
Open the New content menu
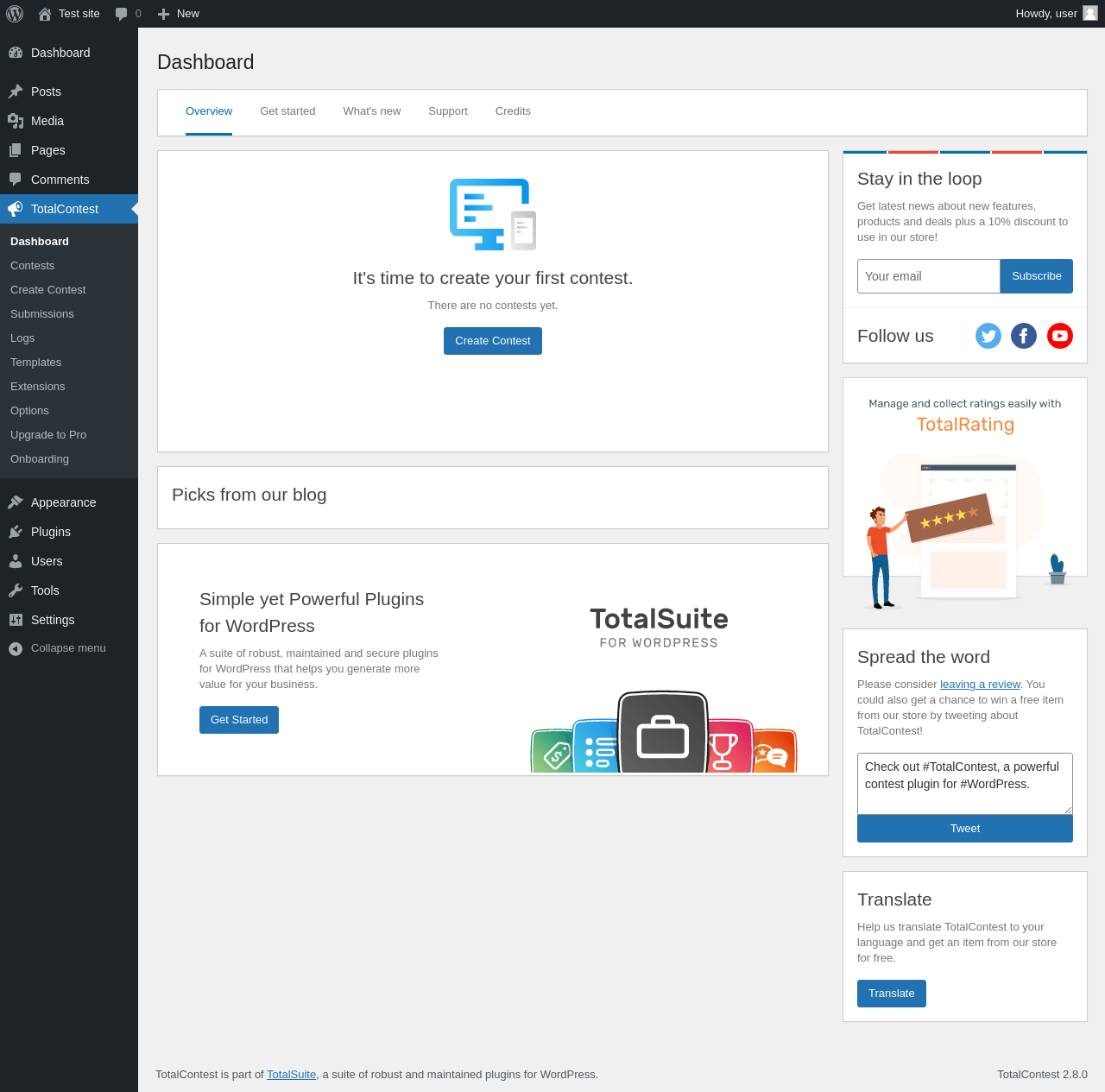point(179,14)
